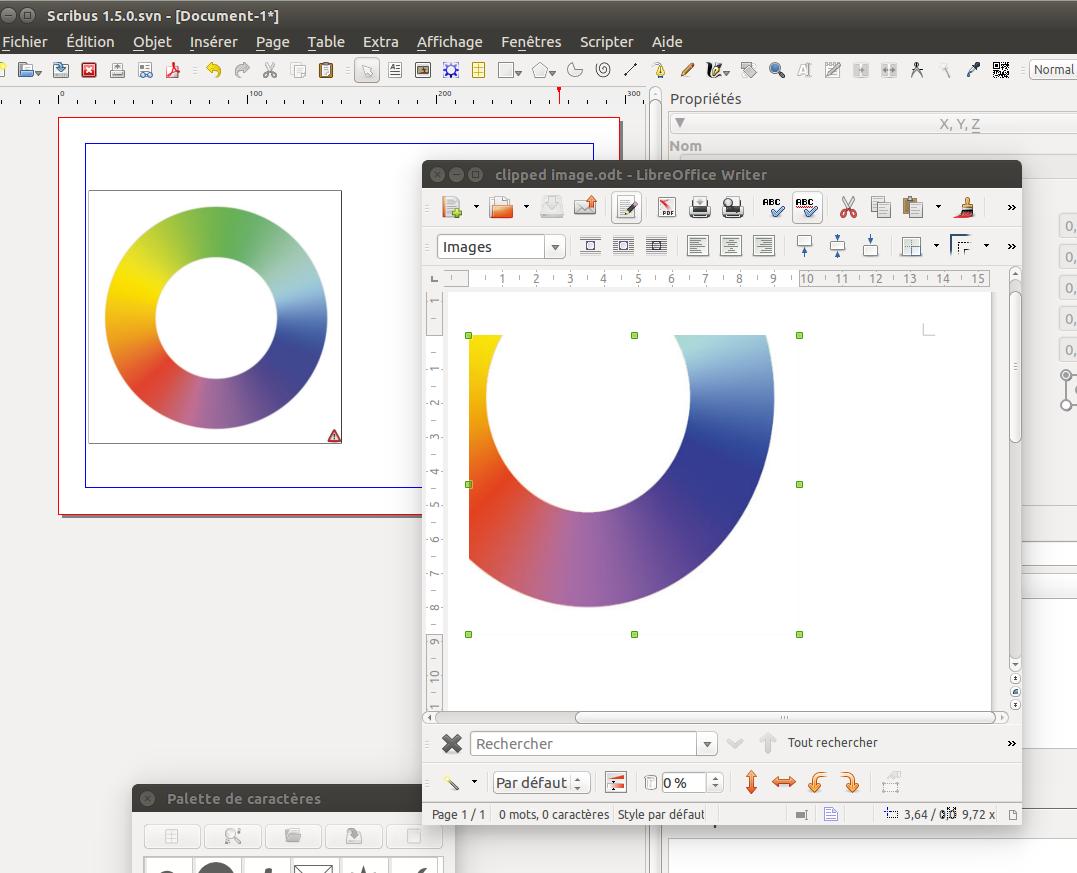Toggle the Scribus selection arrow tool
1077x873 pixels.
(x=367, y=70)
